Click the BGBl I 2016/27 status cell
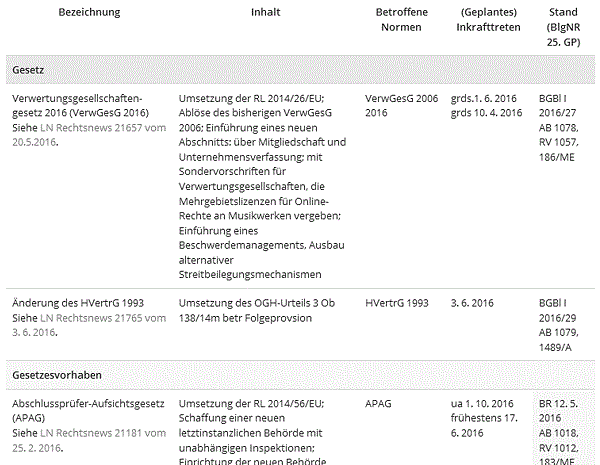The height and width of the screenshot is (465, 600). (x=559, y=127)
